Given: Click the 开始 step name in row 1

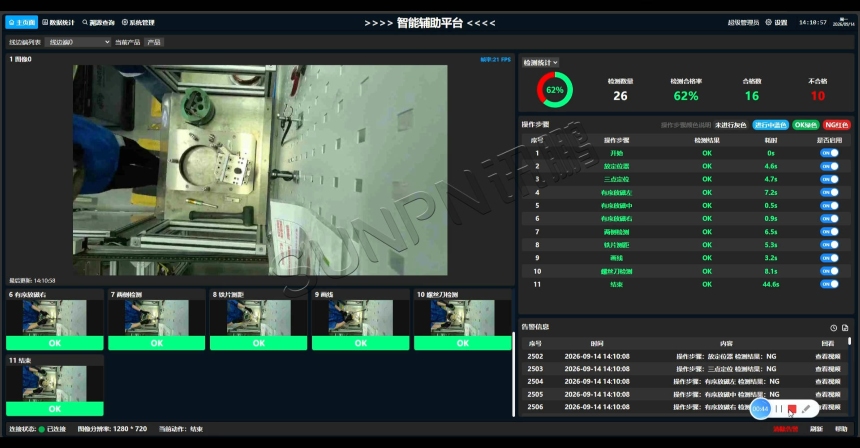Looking at the screenshot, I should pyautogui.click(x=616, y=153).
